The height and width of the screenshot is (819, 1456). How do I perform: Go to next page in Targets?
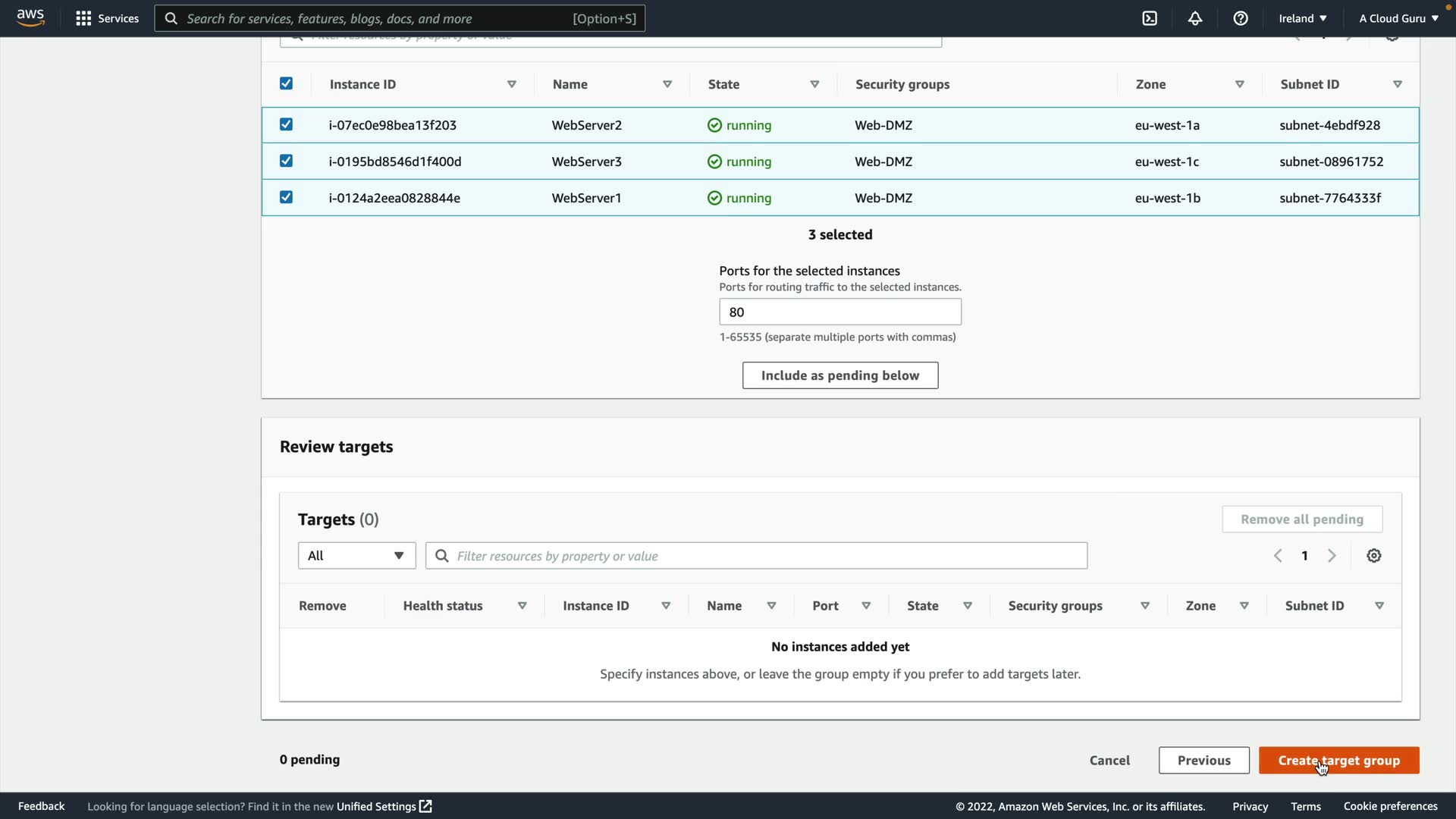tap(1332, 556)
